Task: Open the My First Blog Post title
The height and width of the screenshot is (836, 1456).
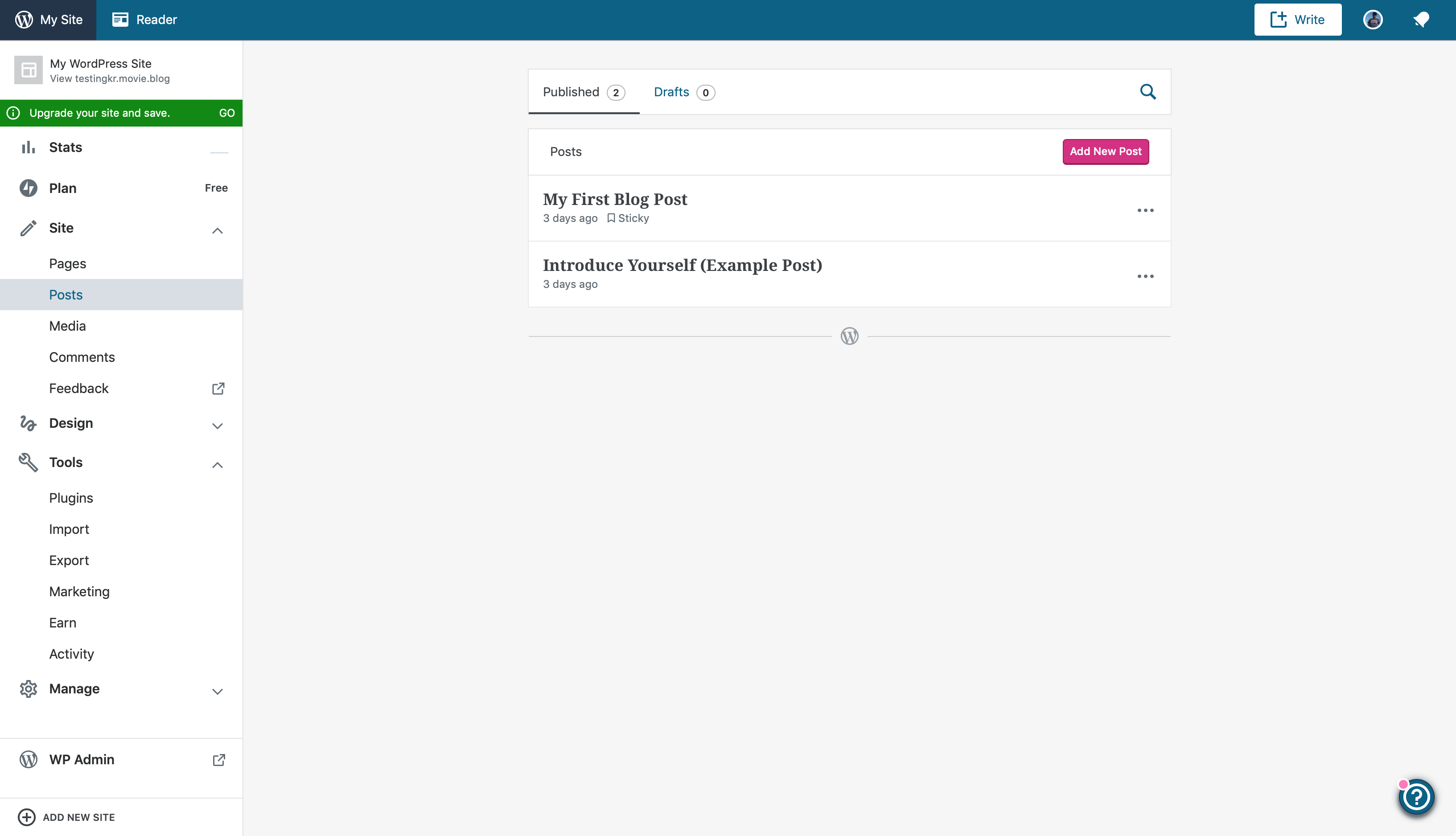Action: pyautogui.click(x=615, y=199)
